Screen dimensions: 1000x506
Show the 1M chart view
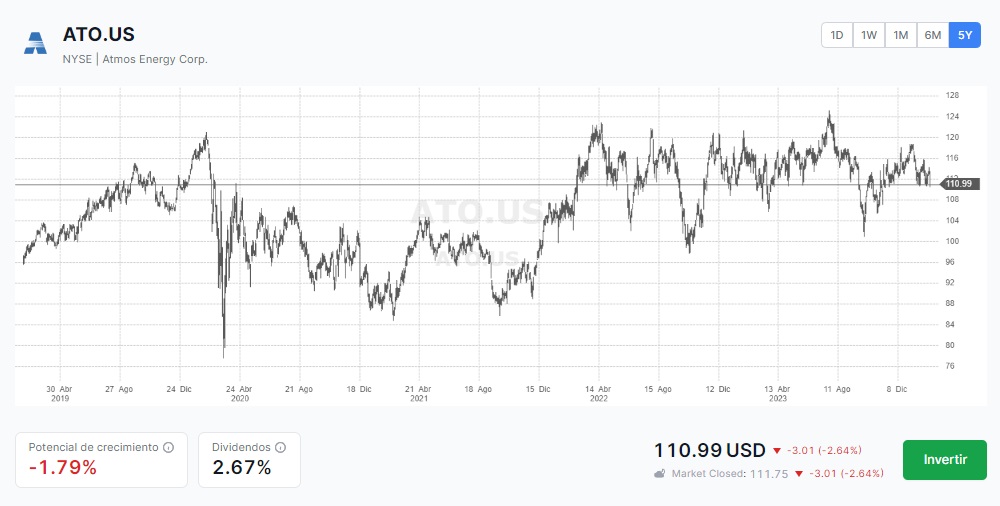pos(901,35)
